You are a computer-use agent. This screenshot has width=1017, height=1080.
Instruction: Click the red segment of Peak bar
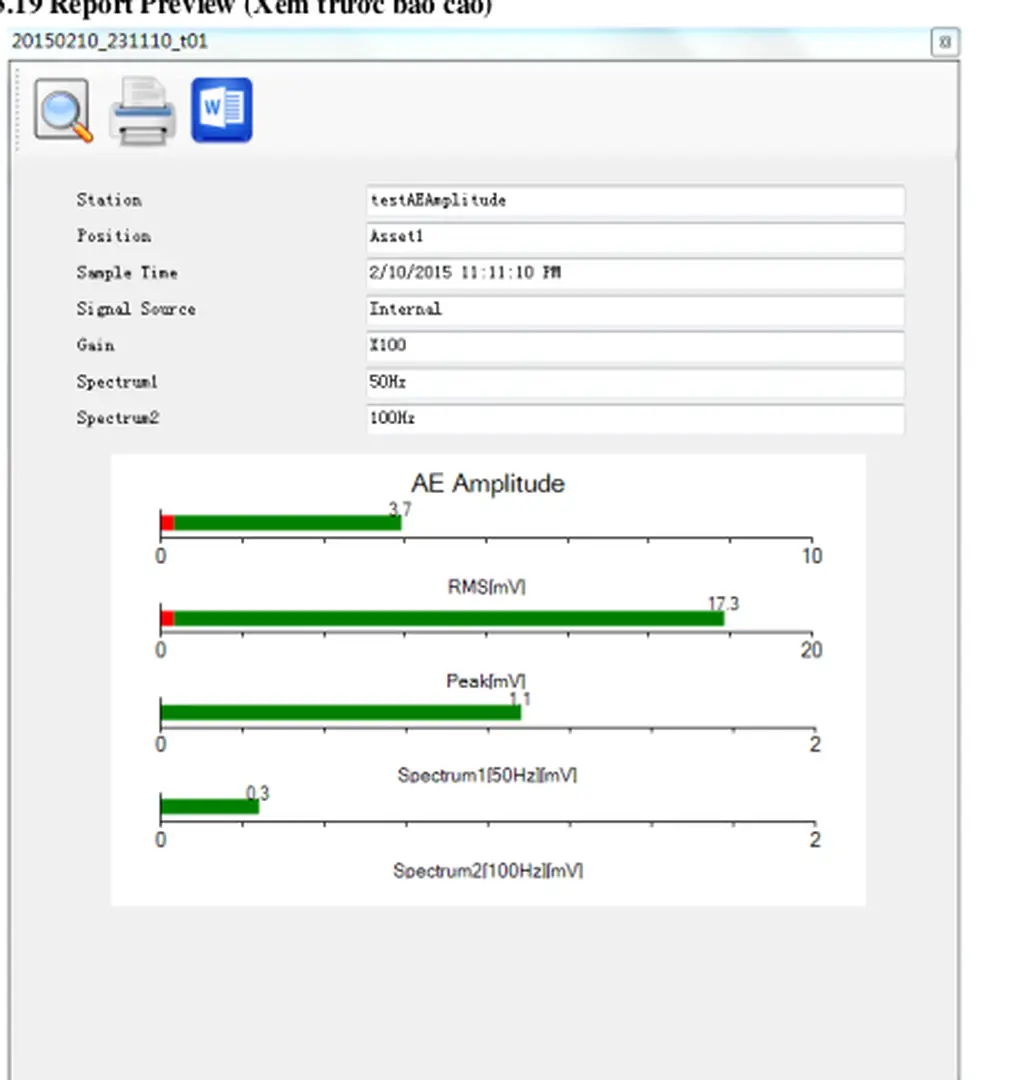pyautogui.click(x=167, y=618)
